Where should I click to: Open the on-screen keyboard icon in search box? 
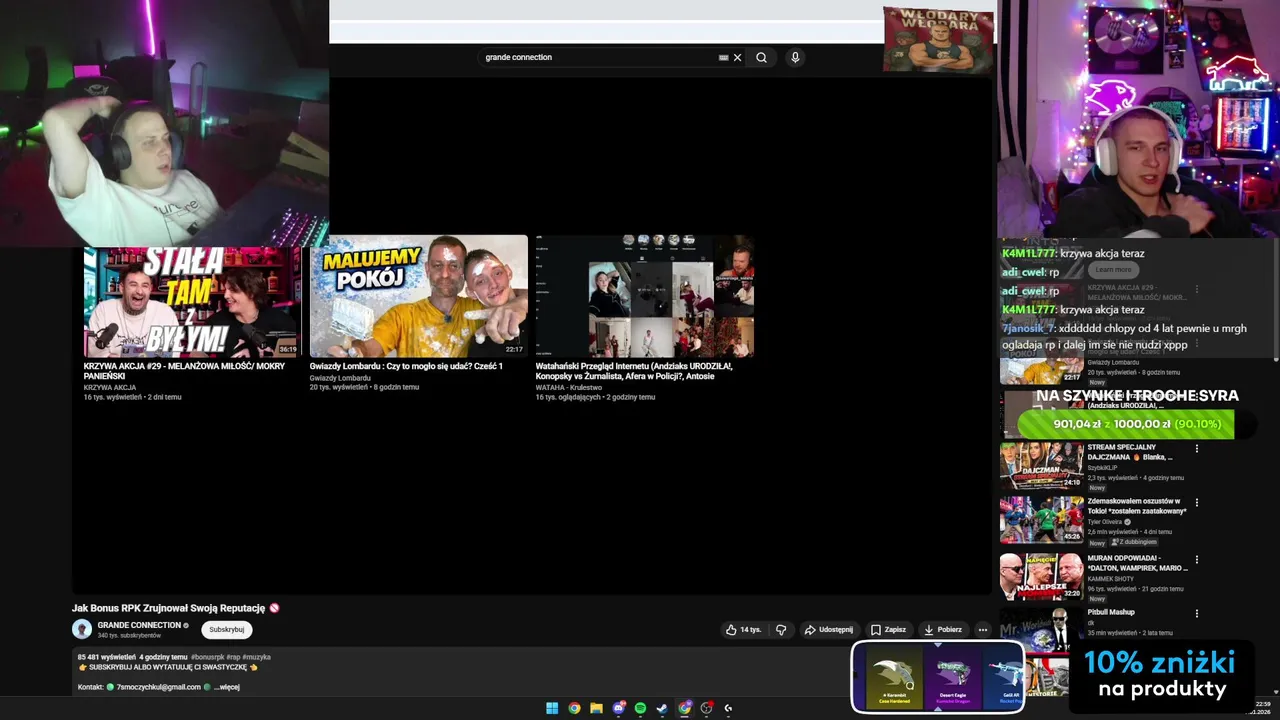click(723, 57)
